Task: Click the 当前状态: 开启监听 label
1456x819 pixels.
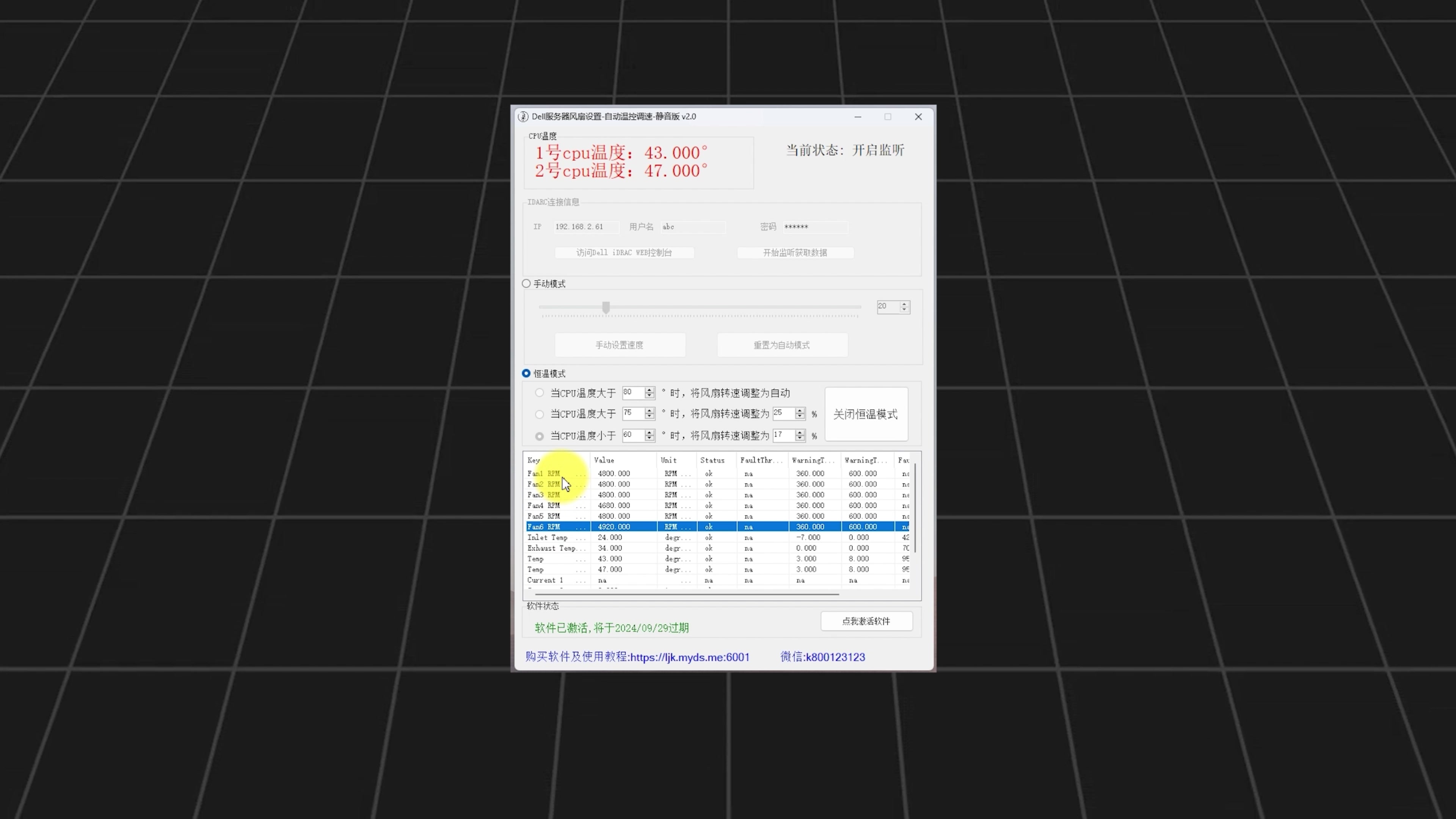Action: [x=846, y=151]
